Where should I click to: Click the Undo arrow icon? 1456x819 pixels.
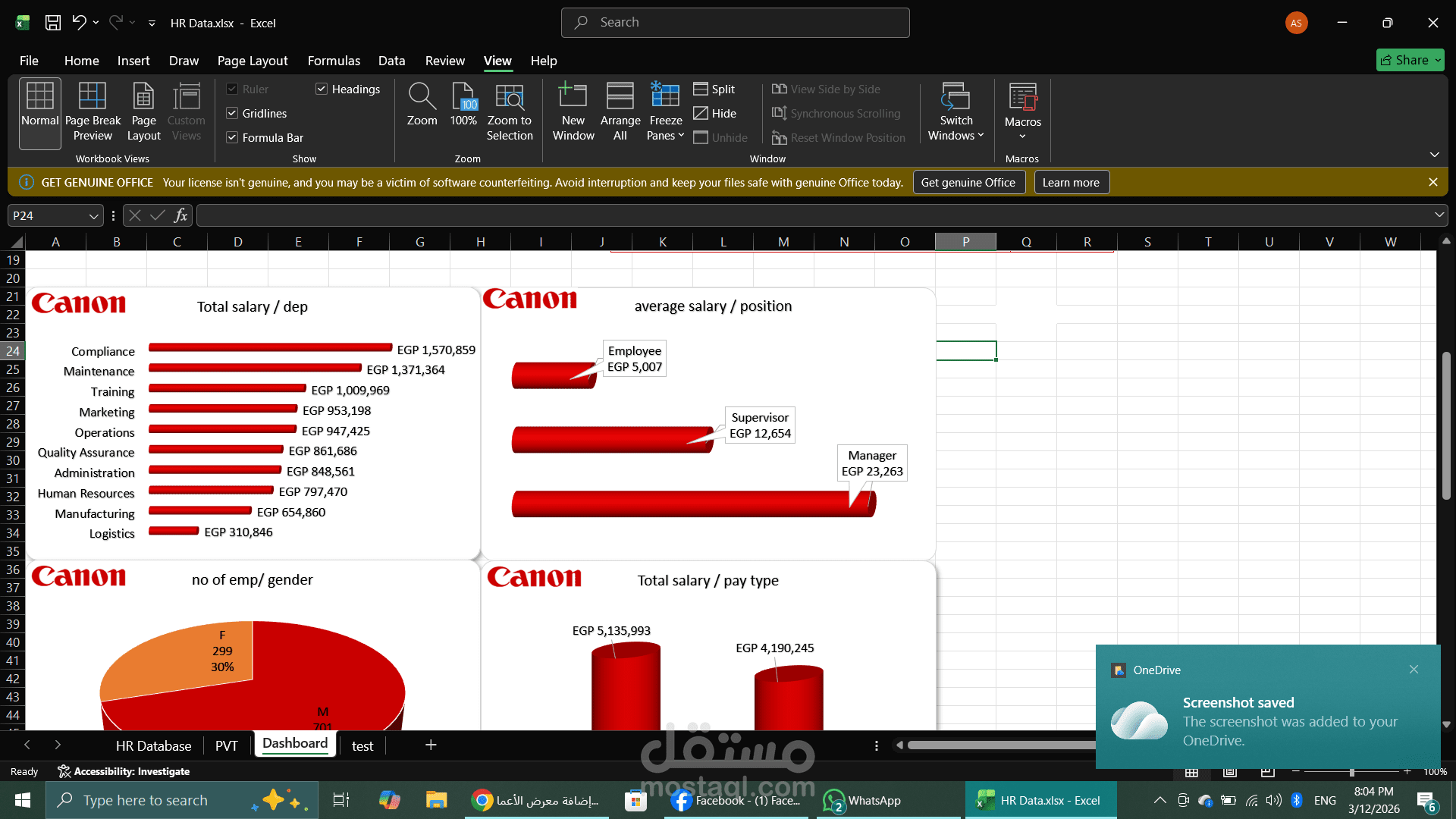click(x=79, y=23)
